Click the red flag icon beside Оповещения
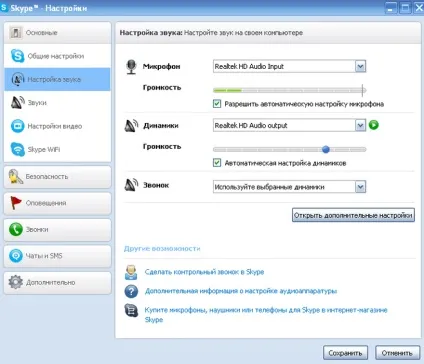This screenshot has width=424, height=364. pyautogui.click(x=16, y=203)
